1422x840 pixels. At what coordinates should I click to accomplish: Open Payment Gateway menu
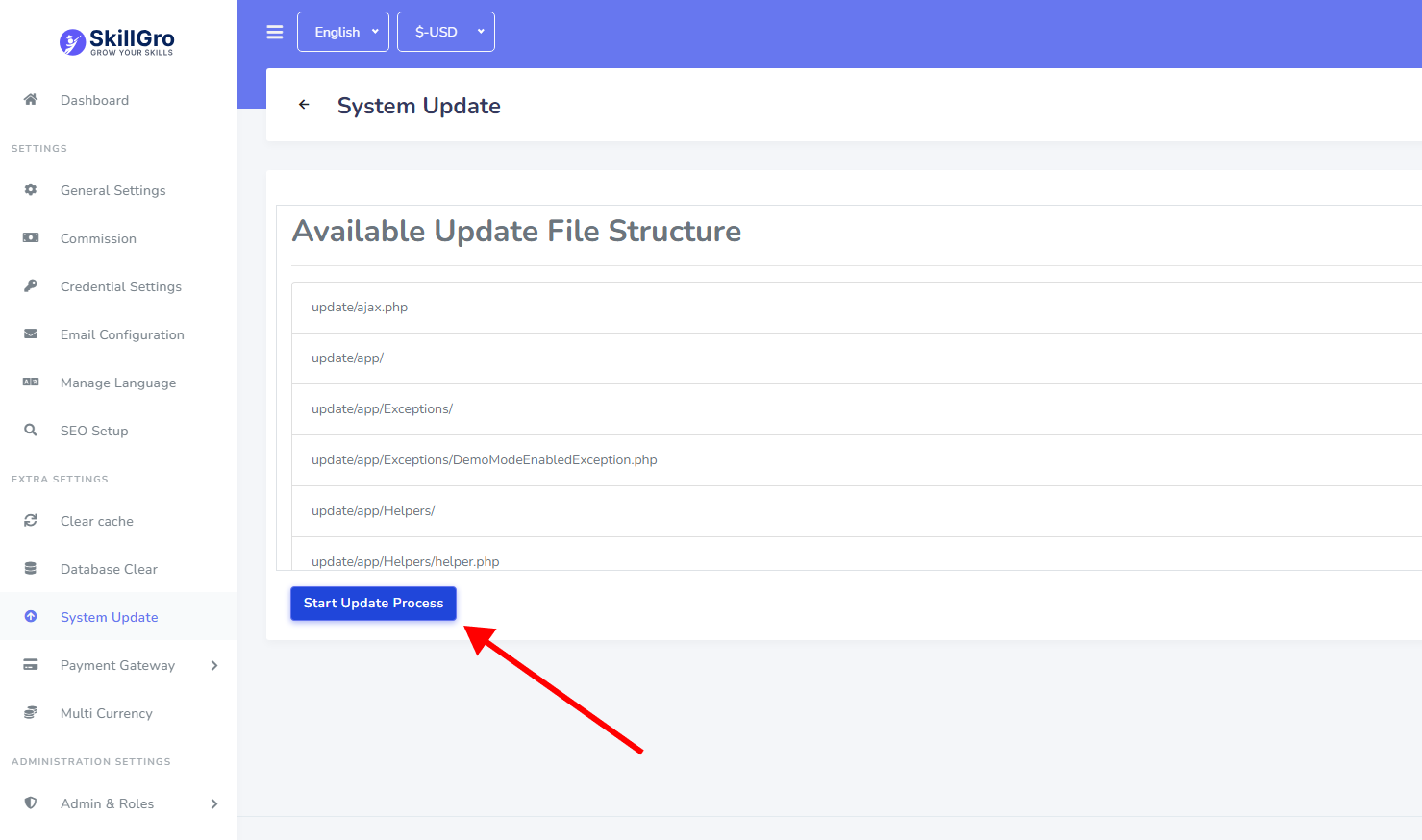pyautogui.click(x=118, y=665)
